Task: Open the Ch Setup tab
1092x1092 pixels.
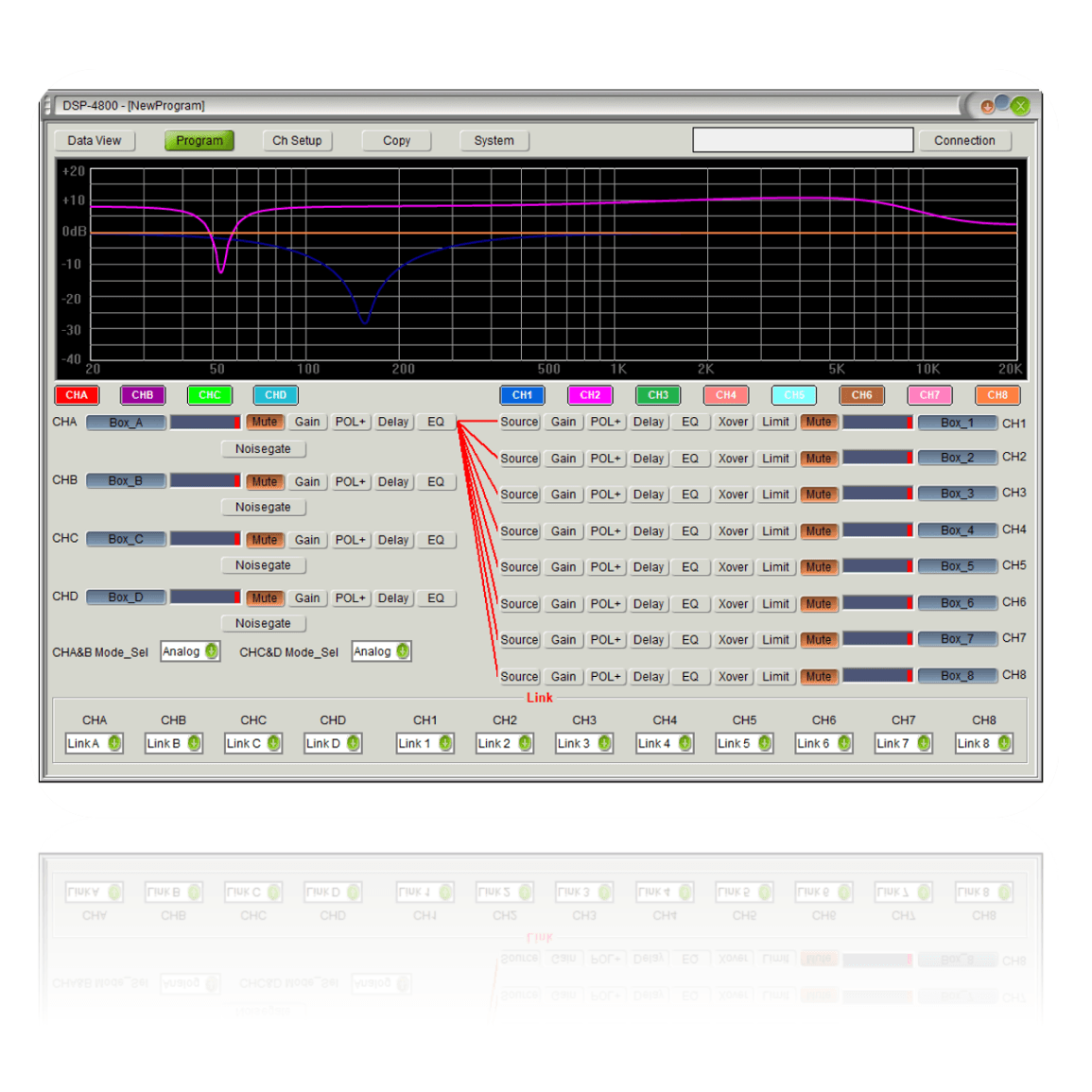Action: 297,140
